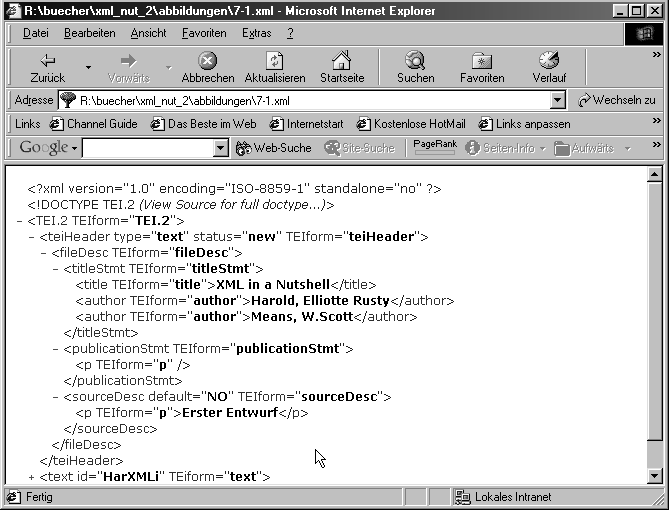Click the 'XML in a Nutshell' title text
This screenshot has height=510, width=669.
[x=273, y=285]
